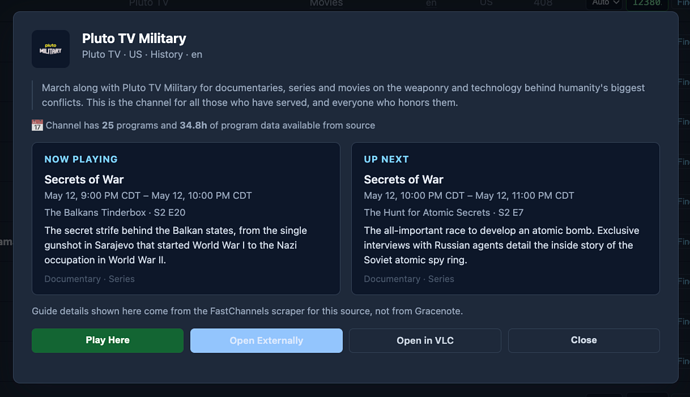Launch the stream via Open in VLC
This screenshot has height=397, width=690.
pos(425,340)
